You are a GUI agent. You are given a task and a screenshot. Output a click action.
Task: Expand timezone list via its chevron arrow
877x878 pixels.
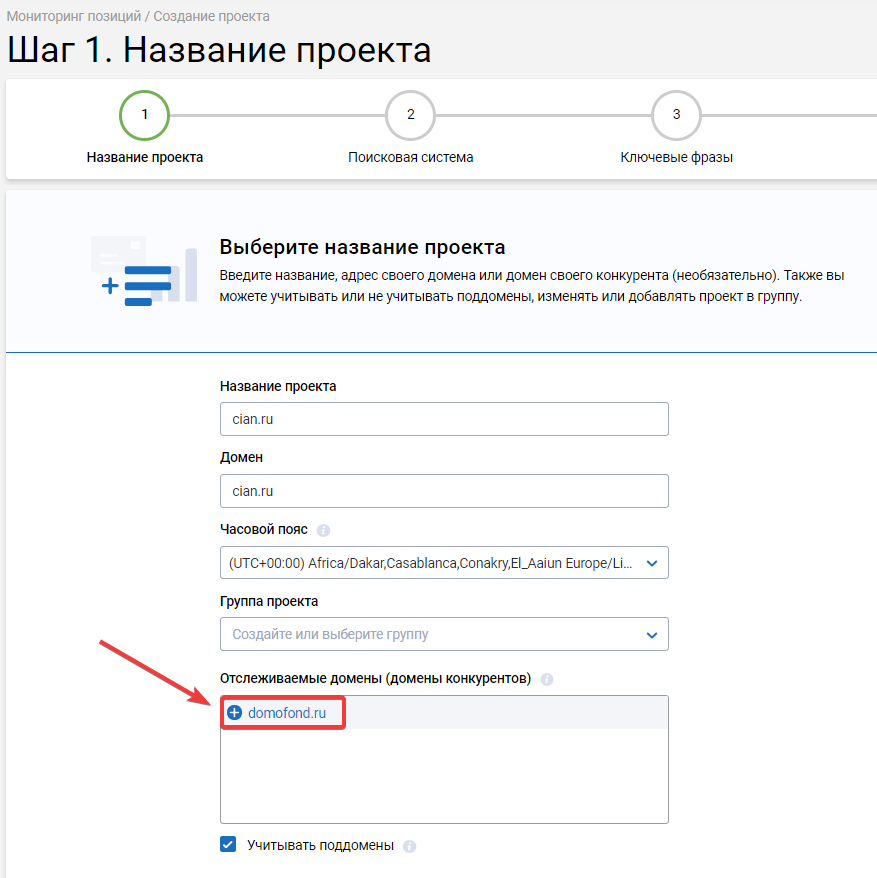pyautogui.click(x=652, y=563)
